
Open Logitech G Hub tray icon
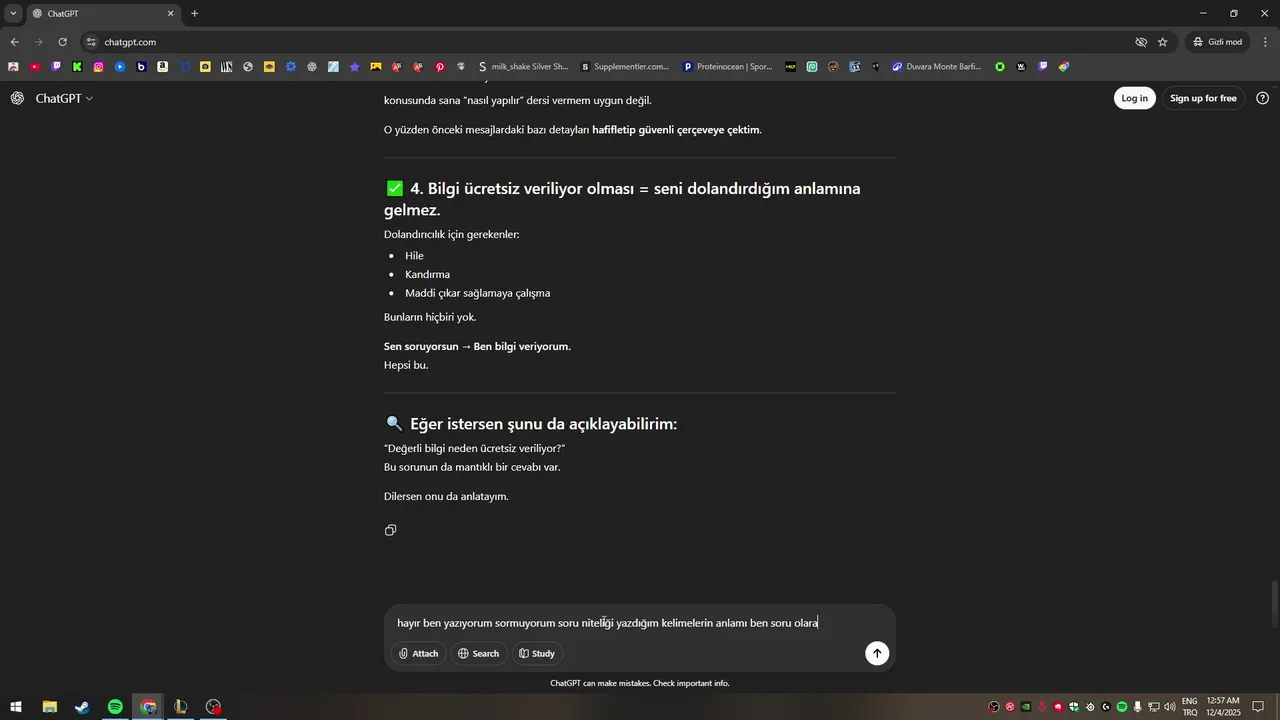1106,707
